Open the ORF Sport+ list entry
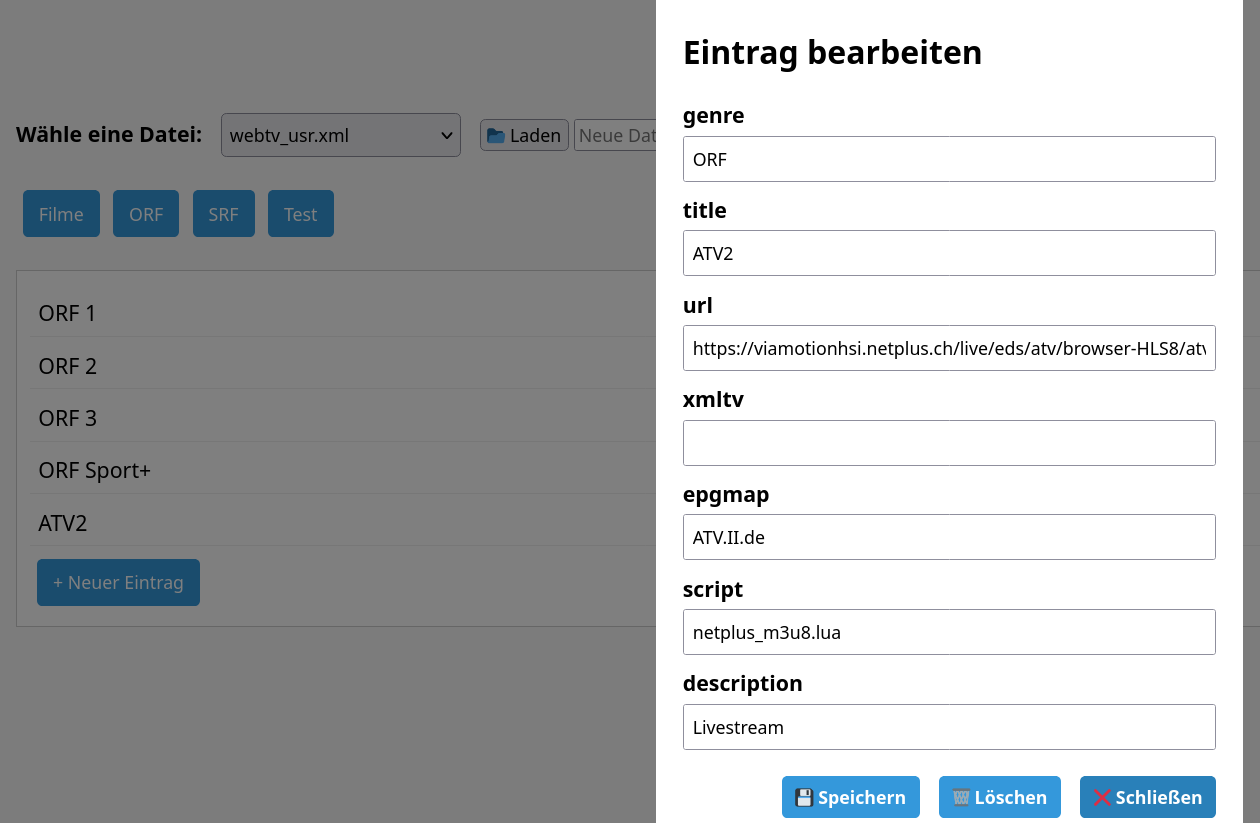The height and width of the screenshot is (824, 1260). (x=95, y=470)
